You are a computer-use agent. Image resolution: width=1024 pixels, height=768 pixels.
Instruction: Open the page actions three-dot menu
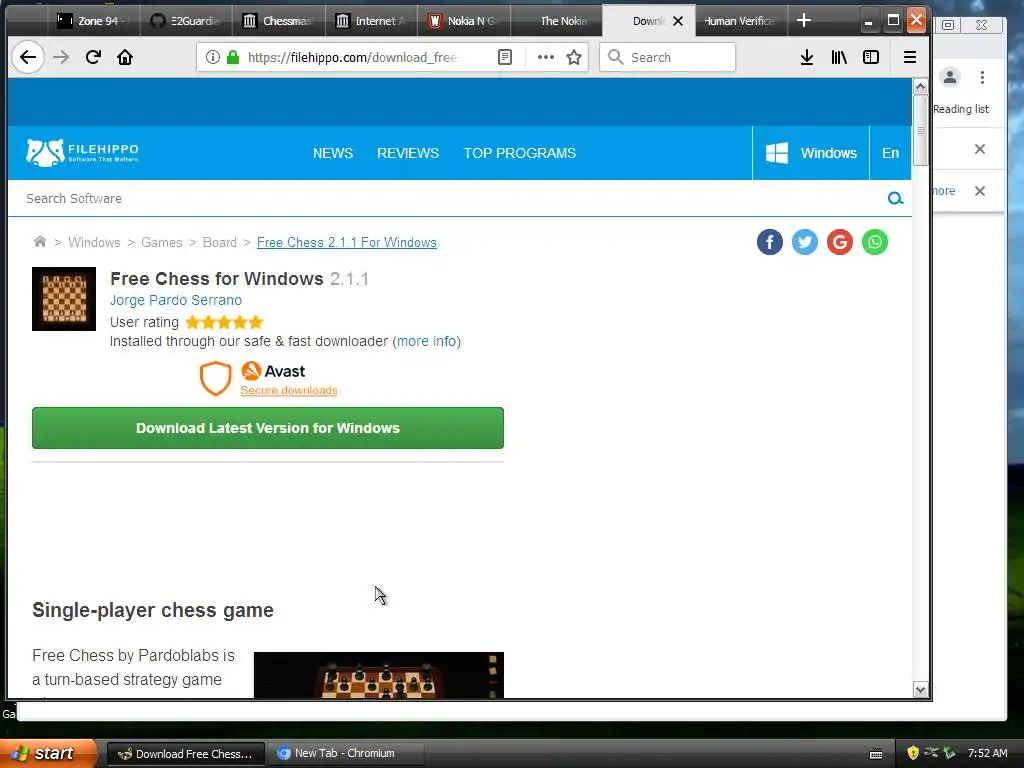546,57
